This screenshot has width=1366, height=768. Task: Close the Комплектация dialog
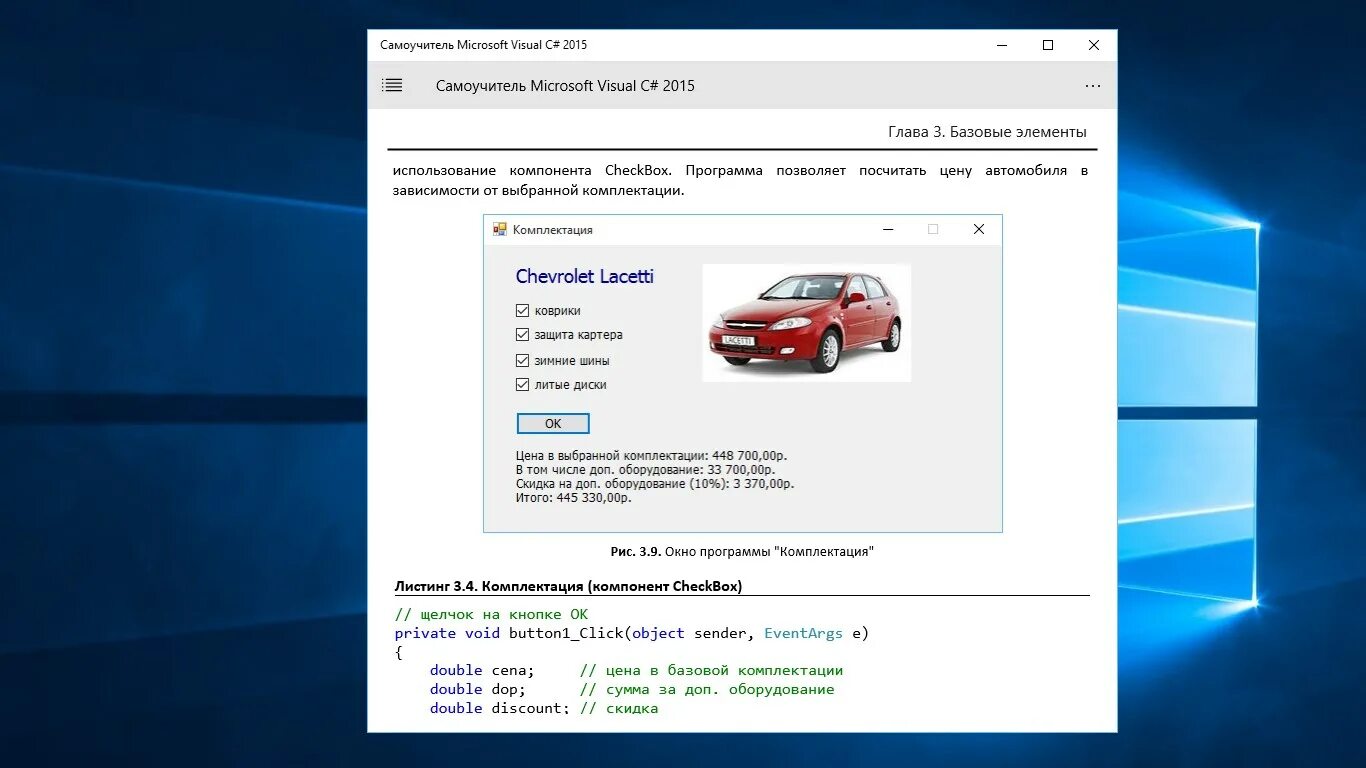coord(979,229)
